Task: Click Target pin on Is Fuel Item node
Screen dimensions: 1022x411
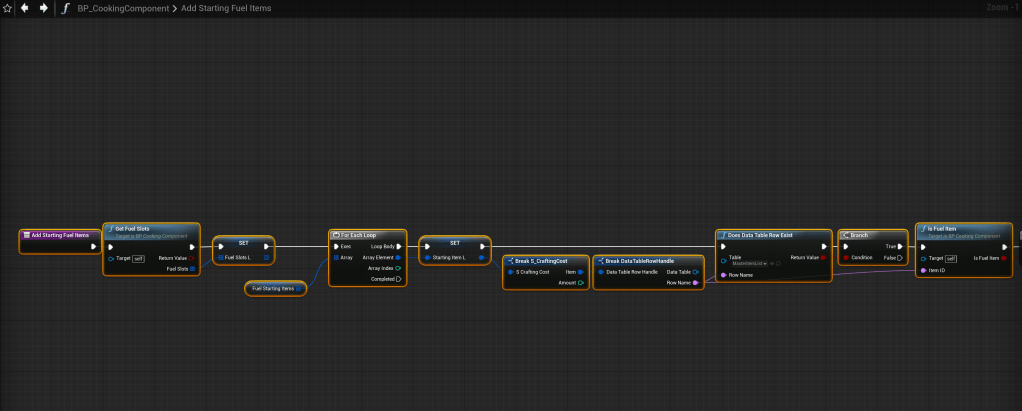Action: pos(924,259)
